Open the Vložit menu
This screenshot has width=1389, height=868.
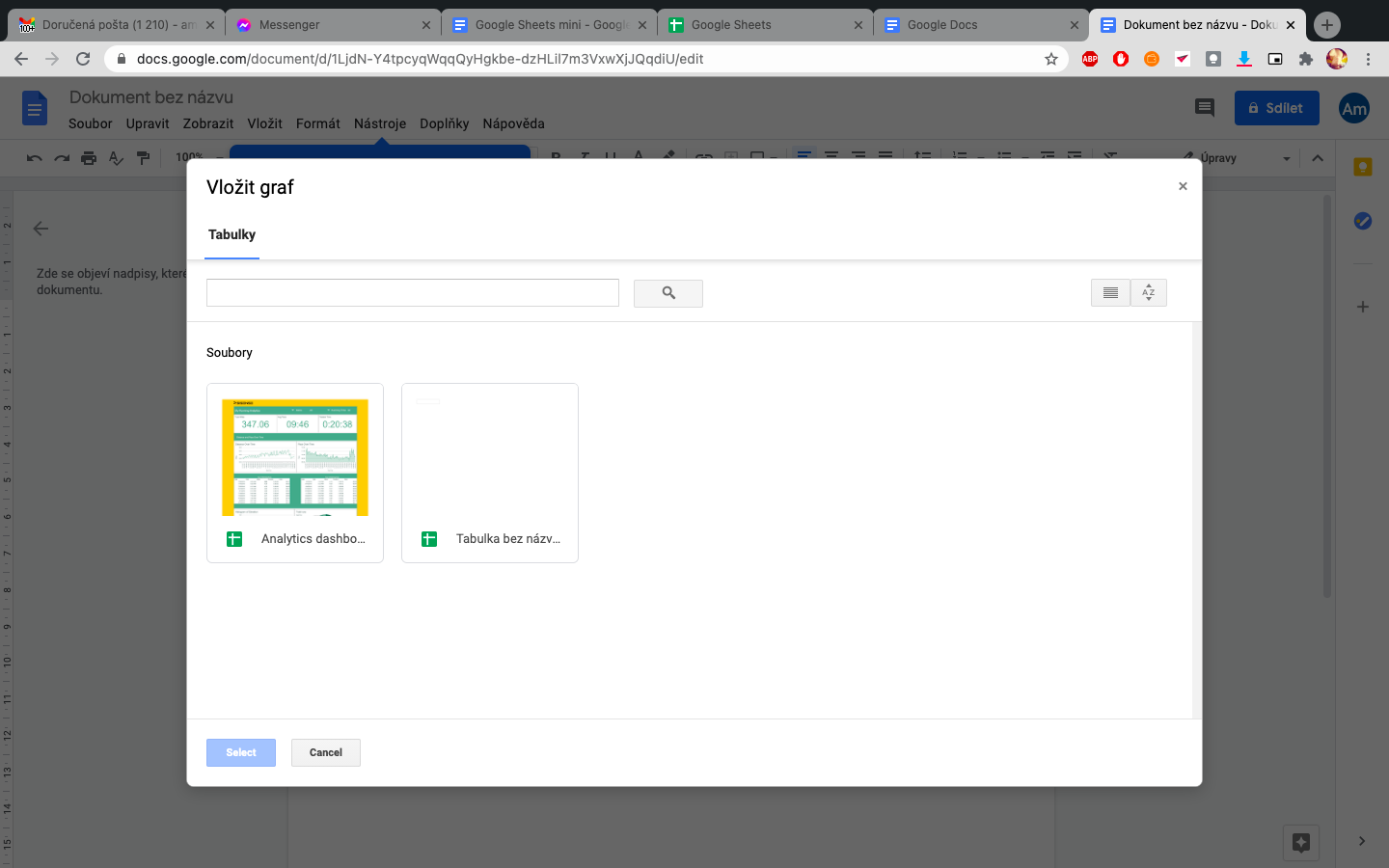click(x=264, y=123)
